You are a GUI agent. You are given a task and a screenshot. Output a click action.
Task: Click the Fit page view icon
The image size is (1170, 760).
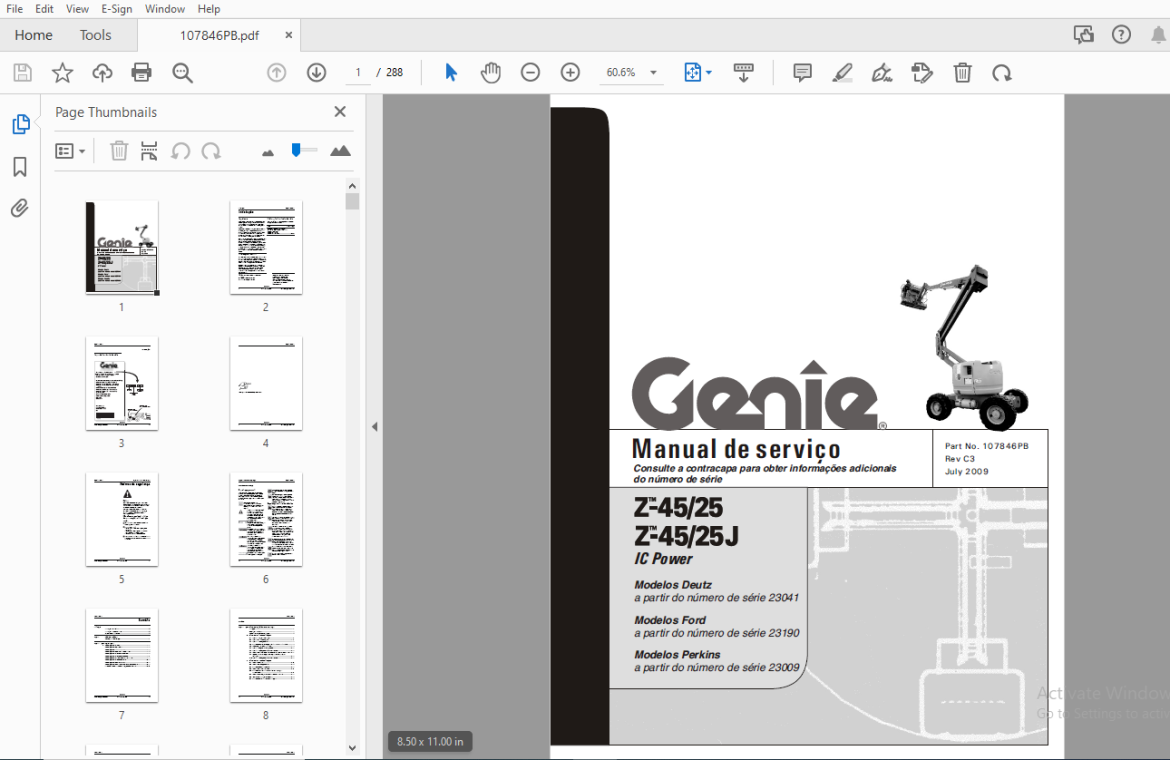coord(692,72)
